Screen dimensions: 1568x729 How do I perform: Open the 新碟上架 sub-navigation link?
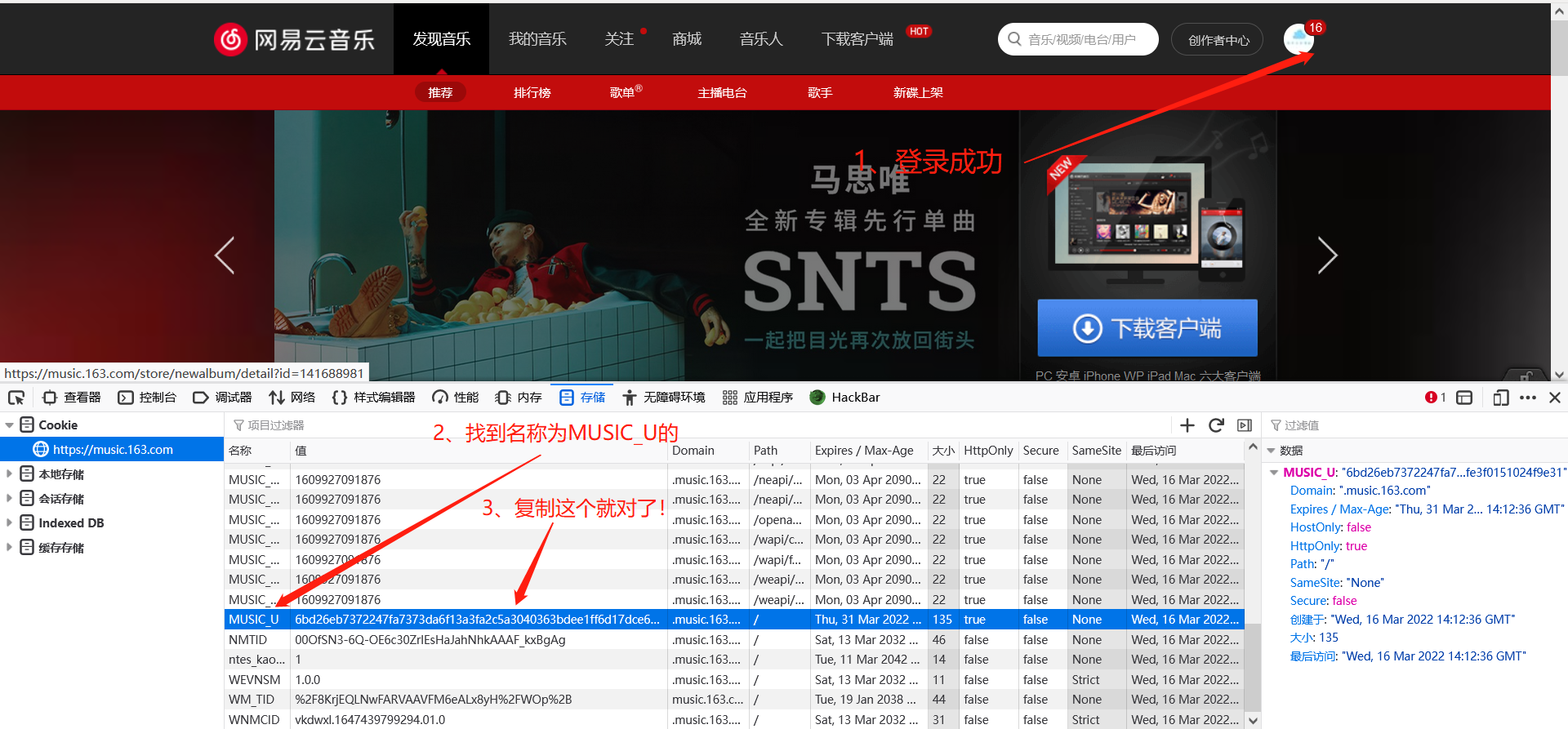tap(918, 92)
